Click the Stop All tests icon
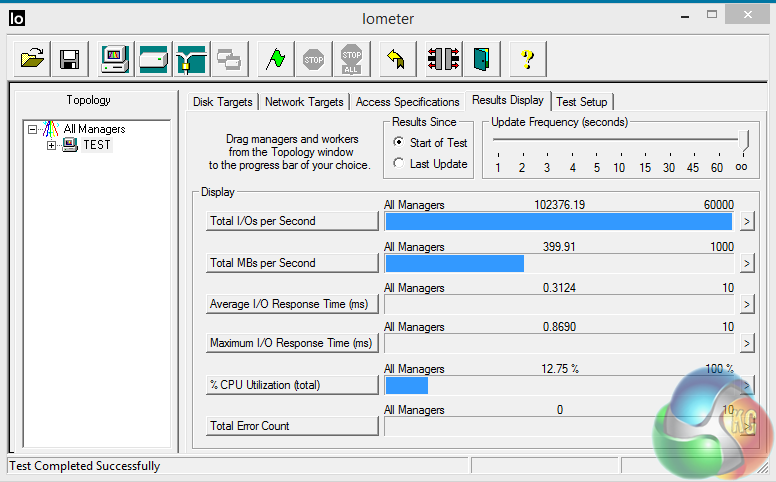Image resolution: width=776 pixels, height=482 pixels. pos(351,59)
